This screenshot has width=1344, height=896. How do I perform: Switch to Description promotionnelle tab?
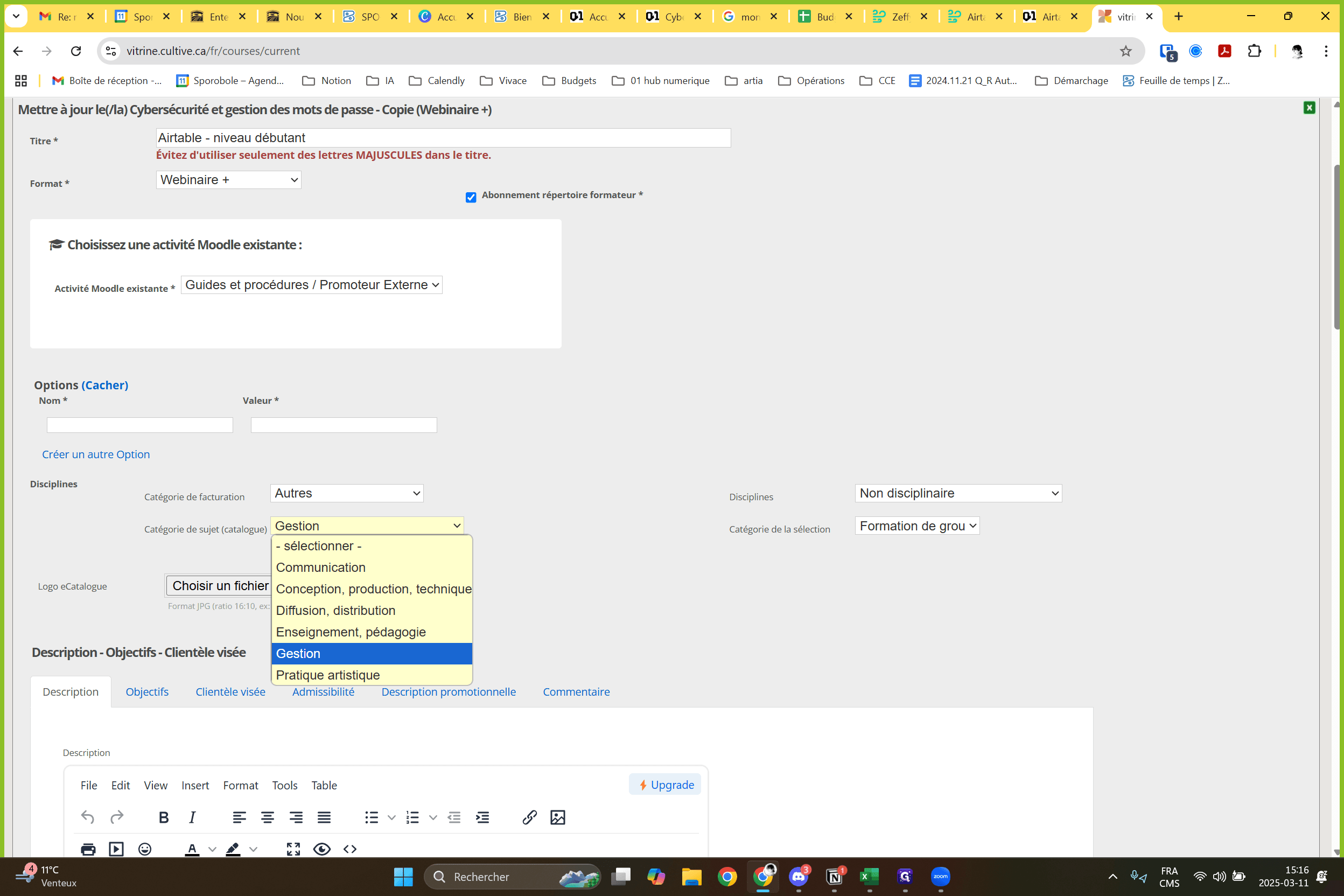[x=449, y=692]
